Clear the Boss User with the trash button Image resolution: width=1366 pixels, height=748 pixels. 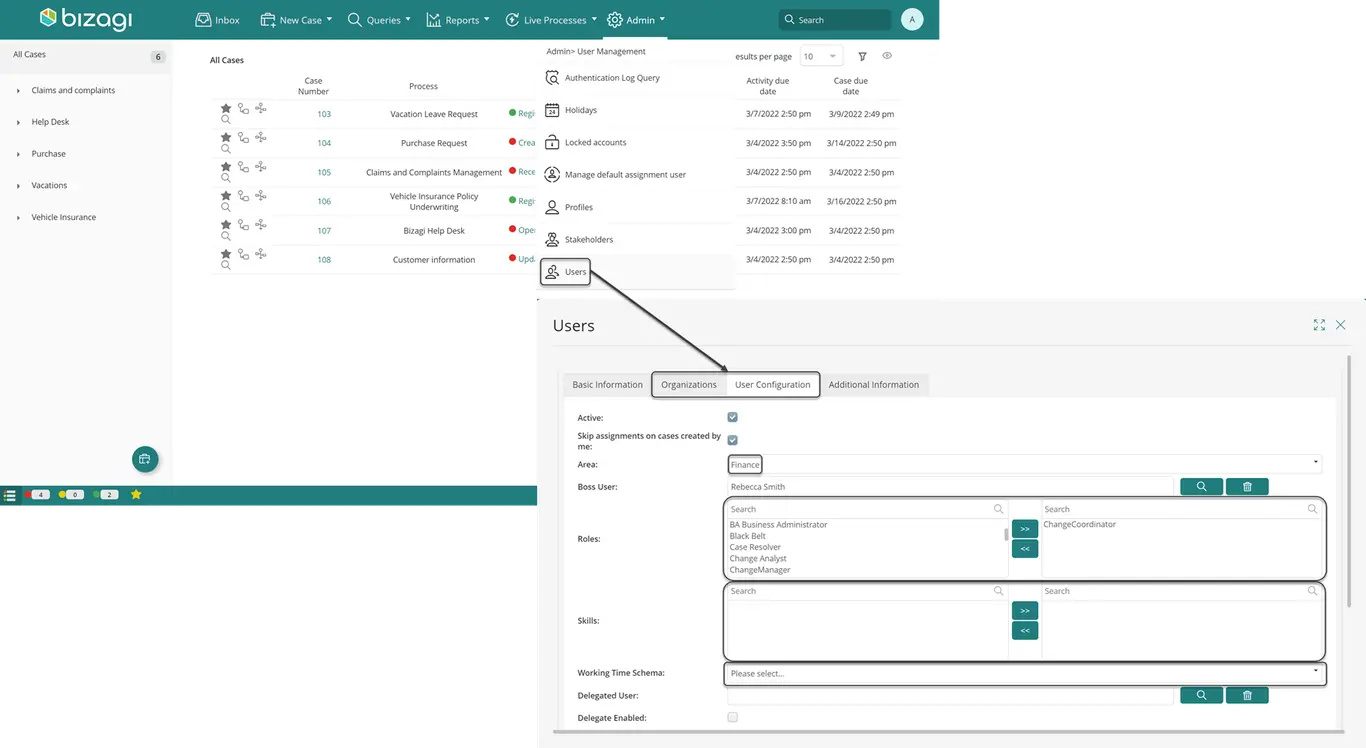1247,487
